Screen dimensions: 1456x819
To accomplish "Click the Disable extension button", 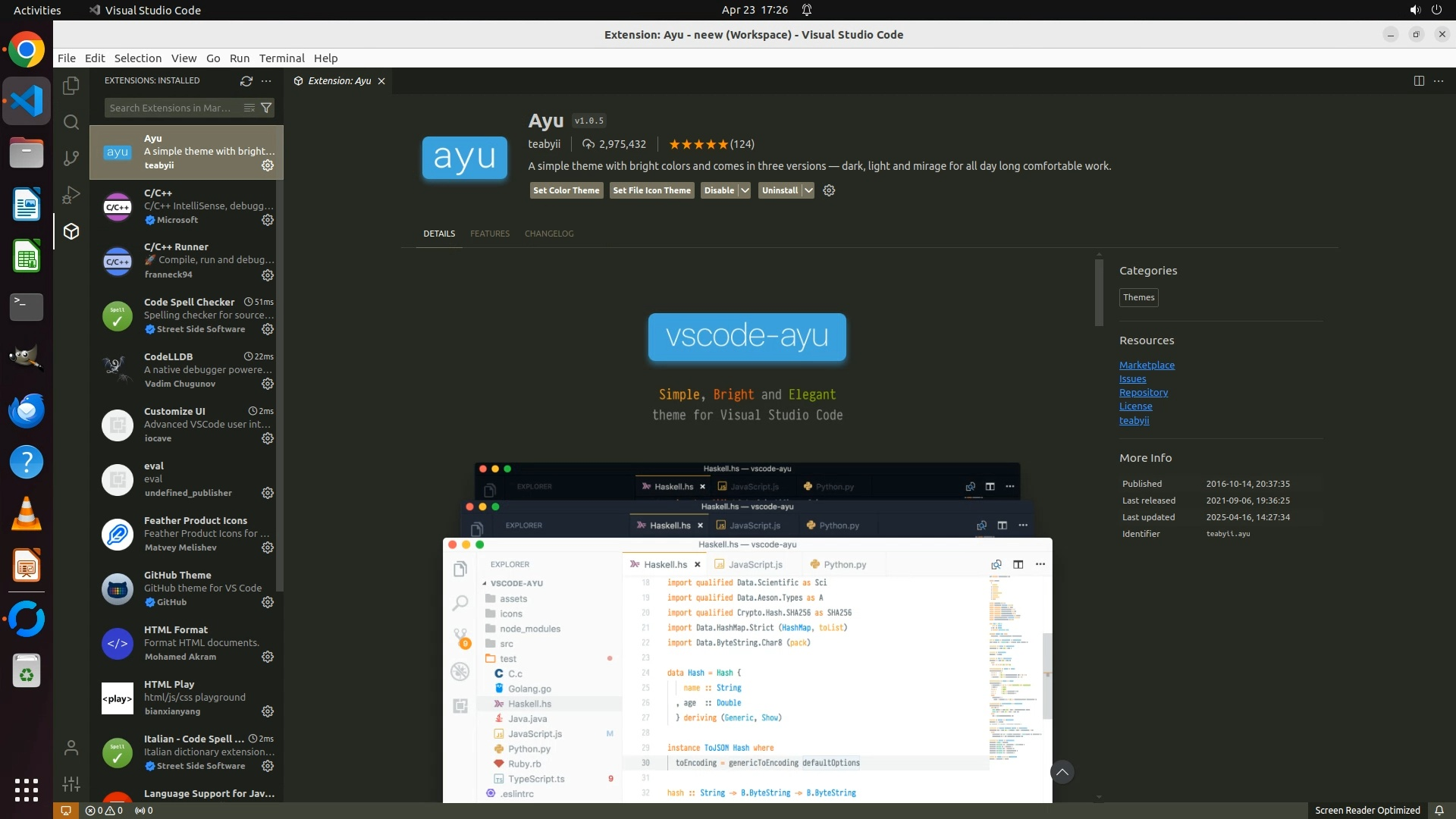I will [x=718, y=190].
